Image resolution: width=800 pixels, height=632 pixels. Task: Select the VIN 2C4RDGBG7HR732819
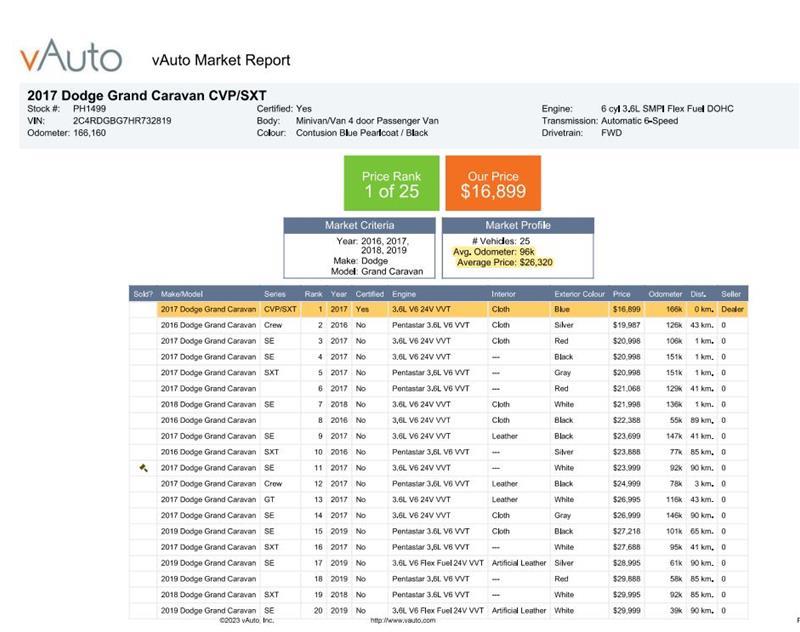click(x=122, y=121)
